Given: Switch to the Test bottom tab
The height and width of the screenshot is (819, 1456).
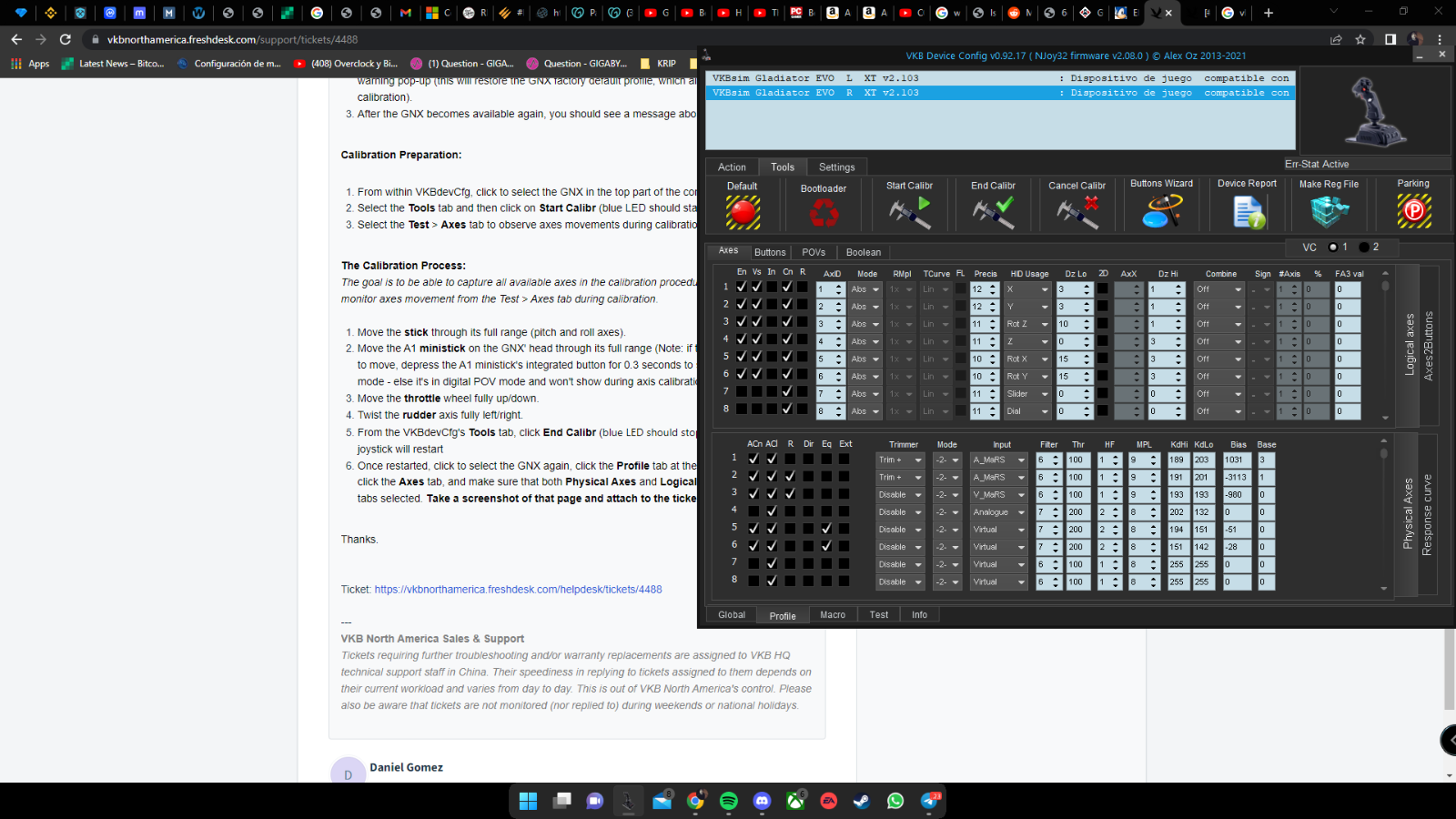Looking at the screenshot, I should (x=879, y=615).
